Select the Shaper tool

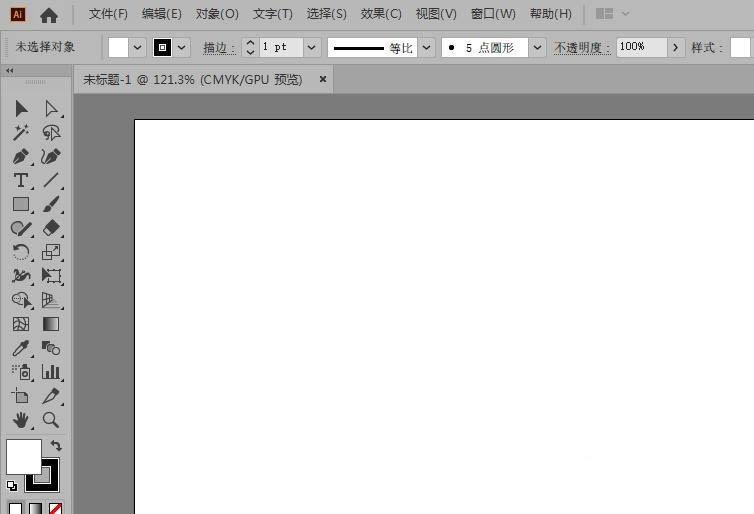click(x=21, y=228)
